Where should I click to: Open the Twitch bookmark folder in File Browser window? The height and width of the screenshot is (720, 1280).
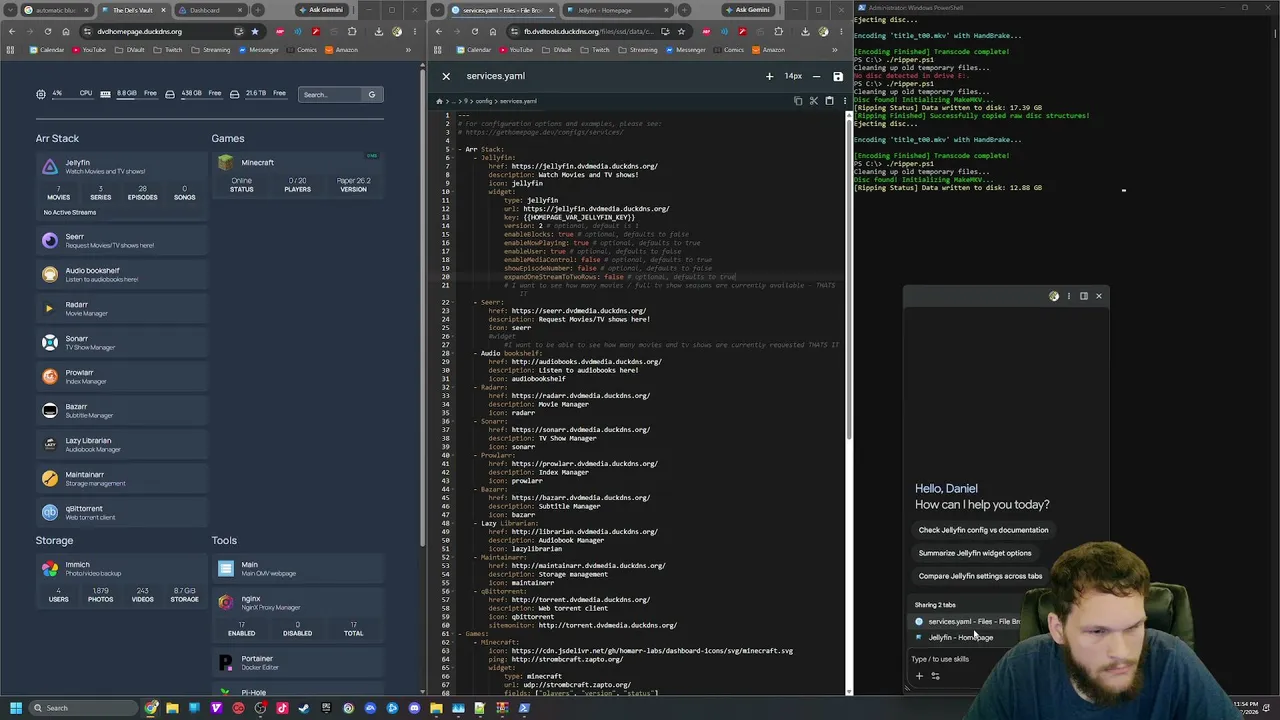point(596,50)
